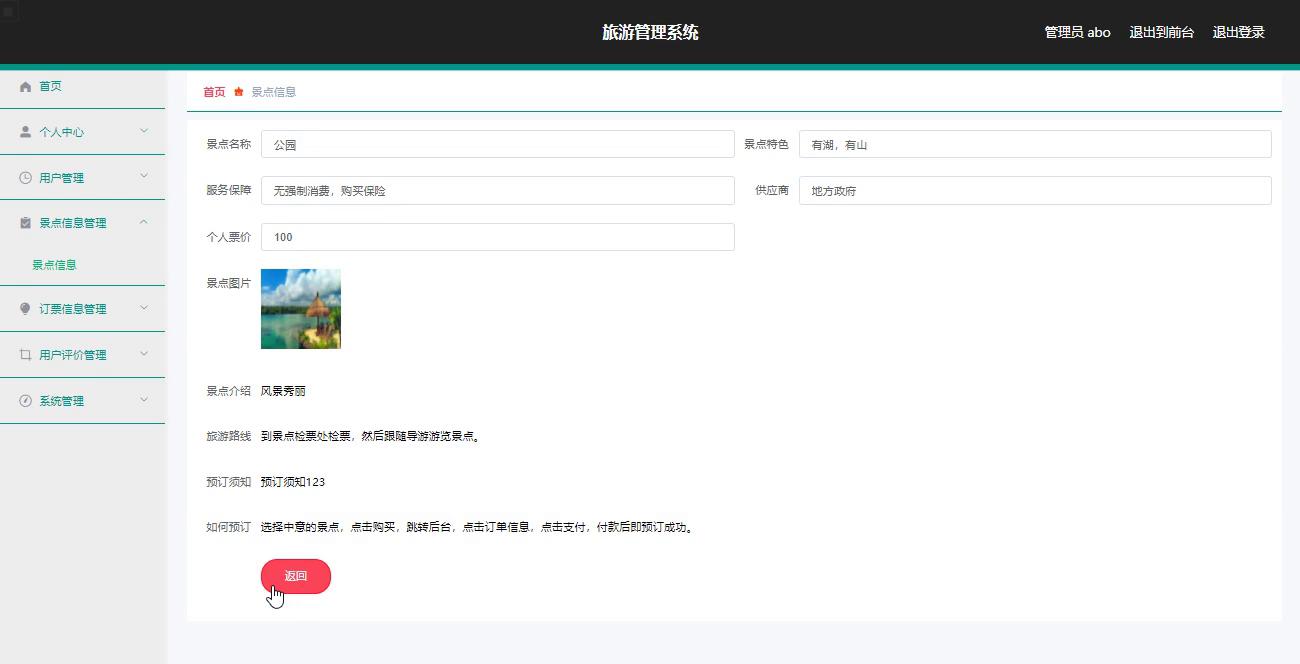
Task: Select 退出到前台 in the top menu
Action: click(1161, 31)
